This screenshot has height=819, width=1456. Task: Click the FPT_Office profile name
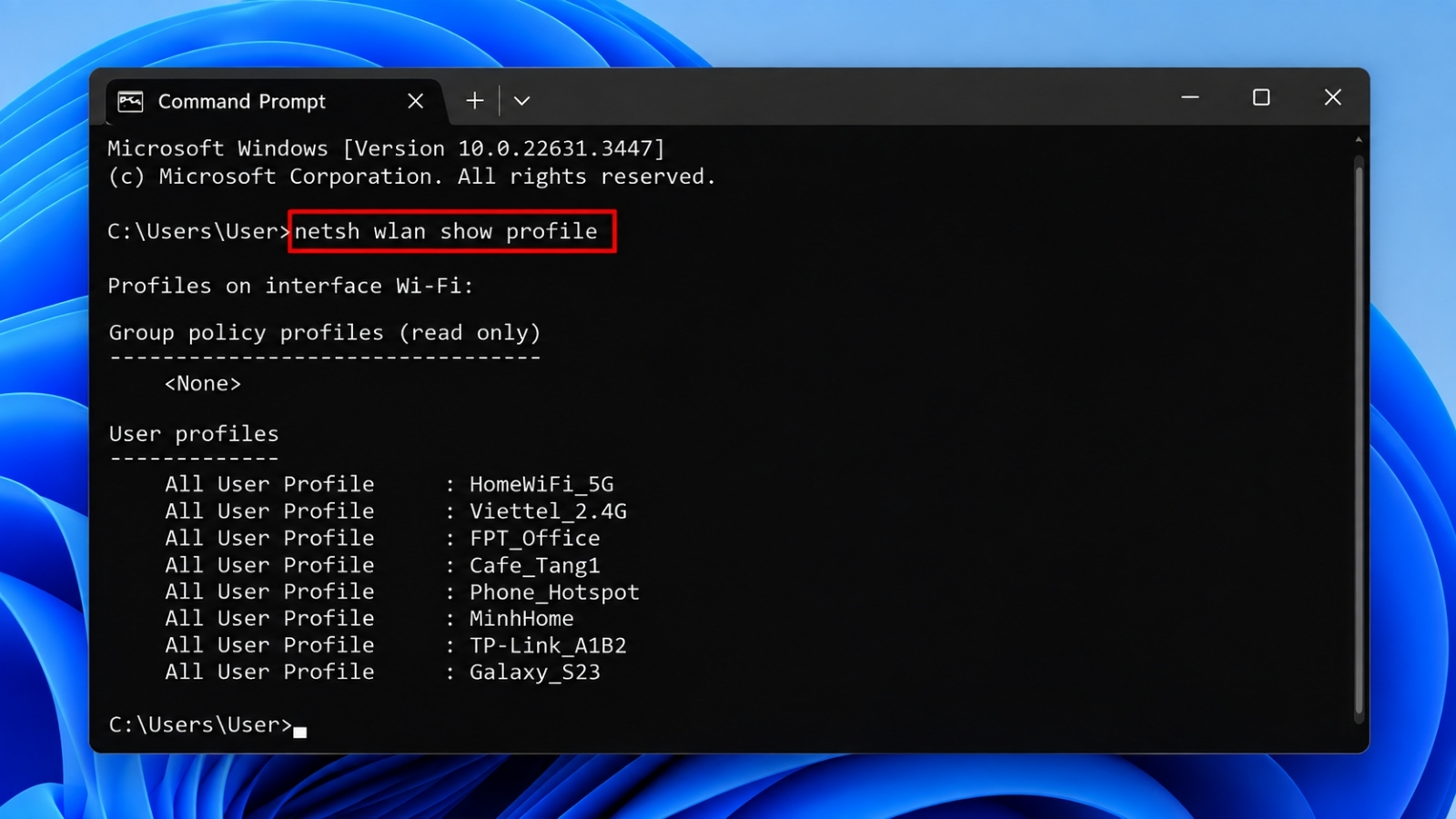coord(534,539)
